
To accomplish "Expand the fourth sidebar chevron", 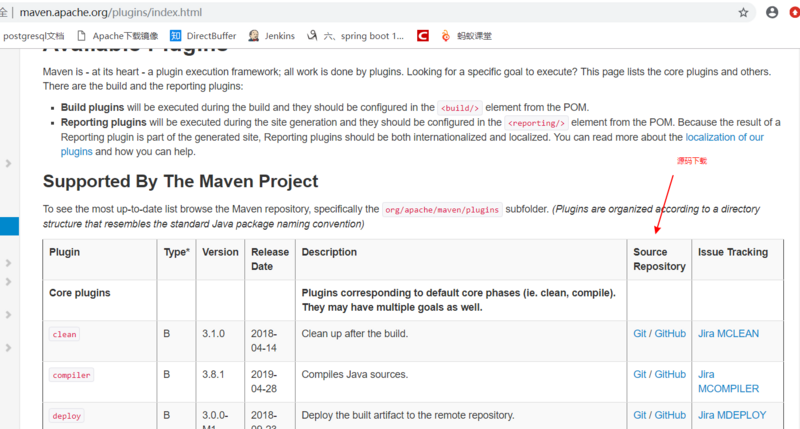I will coord(8,315).
